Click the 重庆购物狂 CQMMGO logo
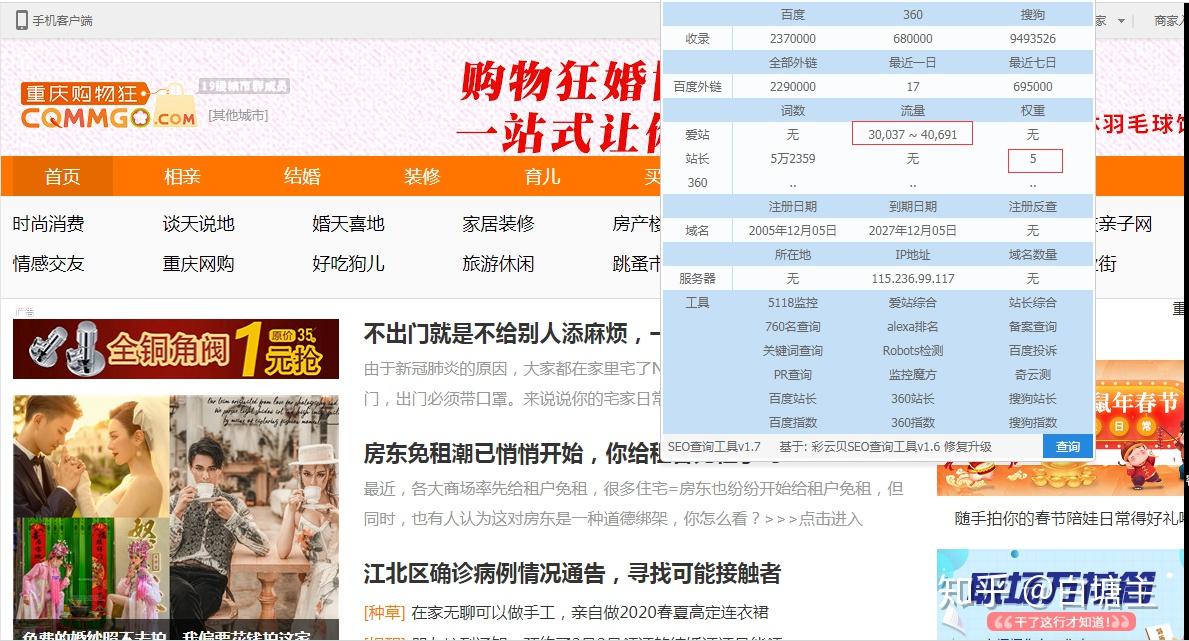 click(x=108, y=104)
